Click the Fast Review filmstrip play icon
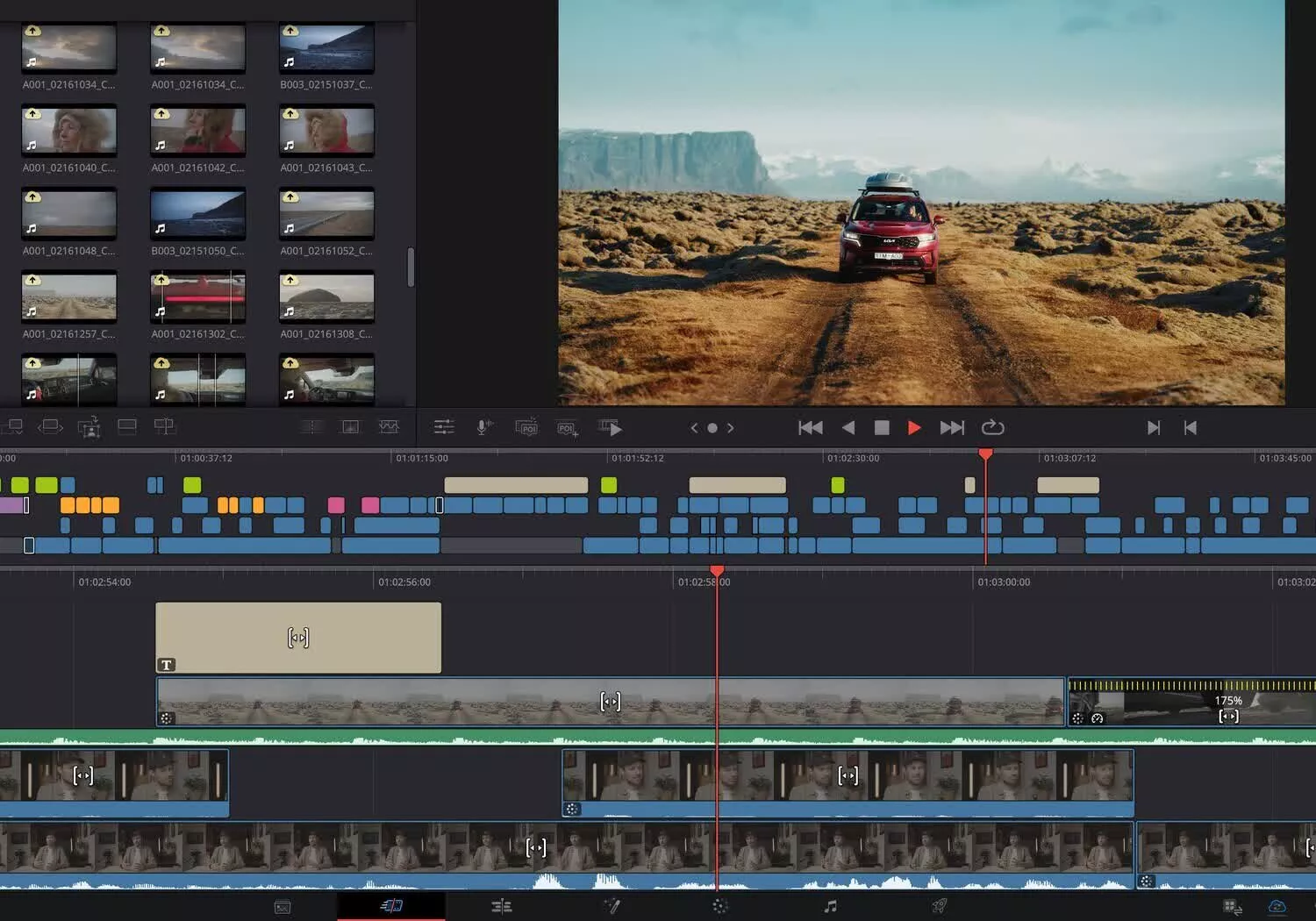The width and height of the screenshot is (1316, 921). click(x=610, y=427)
